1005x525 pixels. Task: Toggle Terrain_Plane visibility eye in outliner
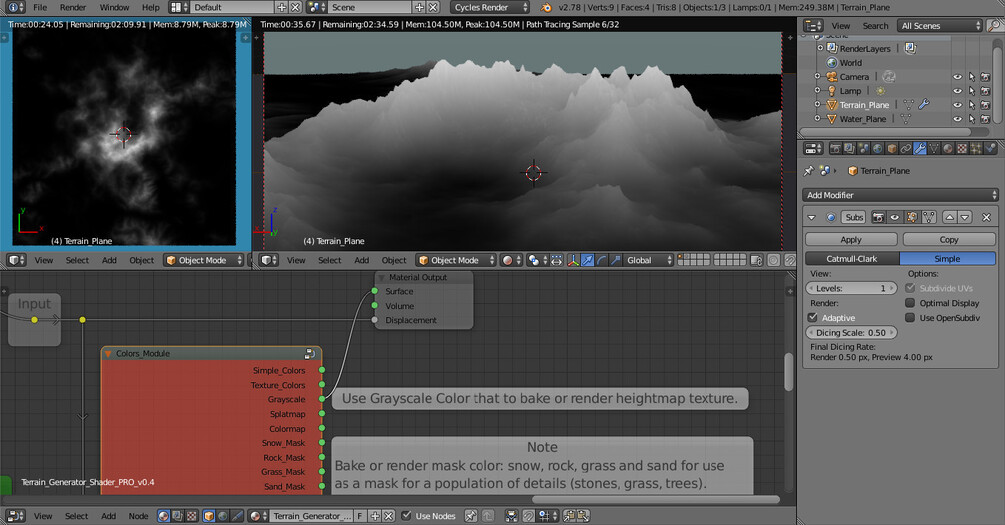957,105
